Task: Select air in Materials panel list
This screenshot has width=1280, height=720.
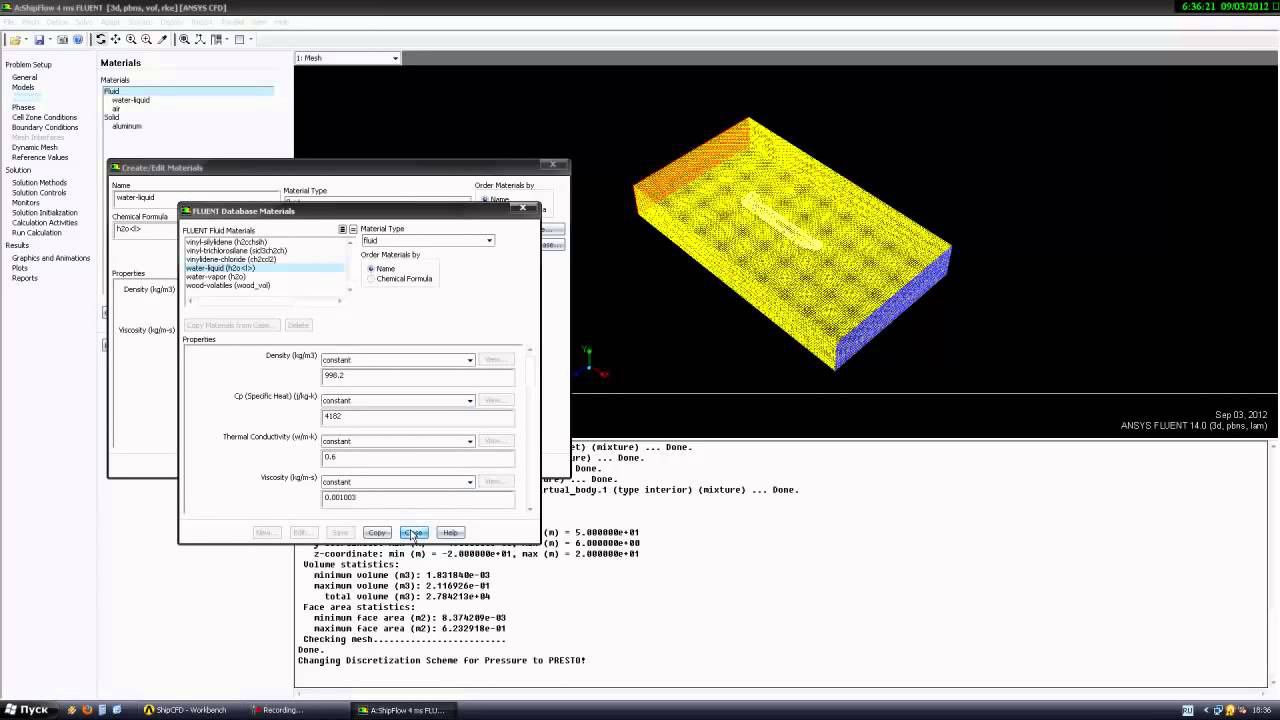Action: tap(116, 109)
